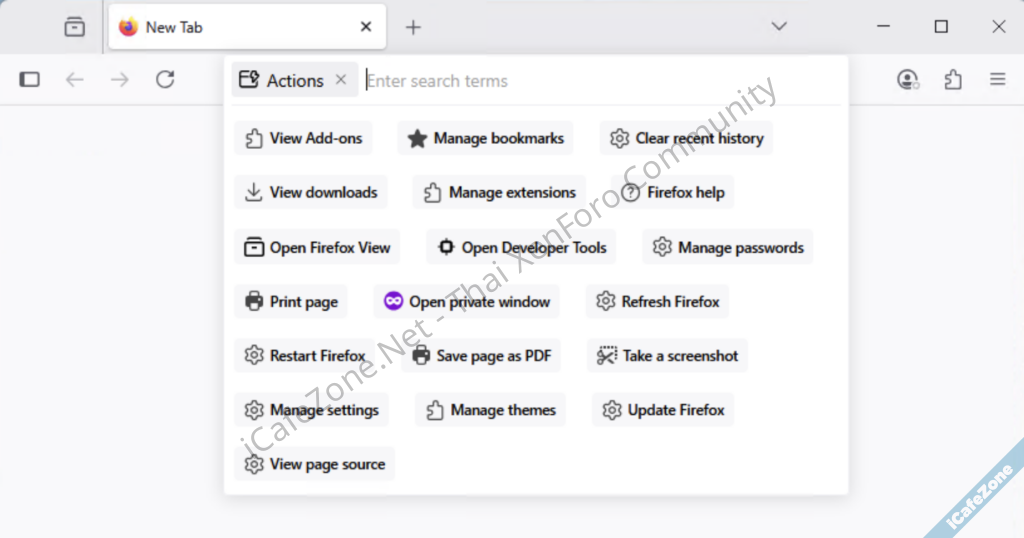Open a new tab with plus button
Viewport: 1024px width, 538px height.
413,27
